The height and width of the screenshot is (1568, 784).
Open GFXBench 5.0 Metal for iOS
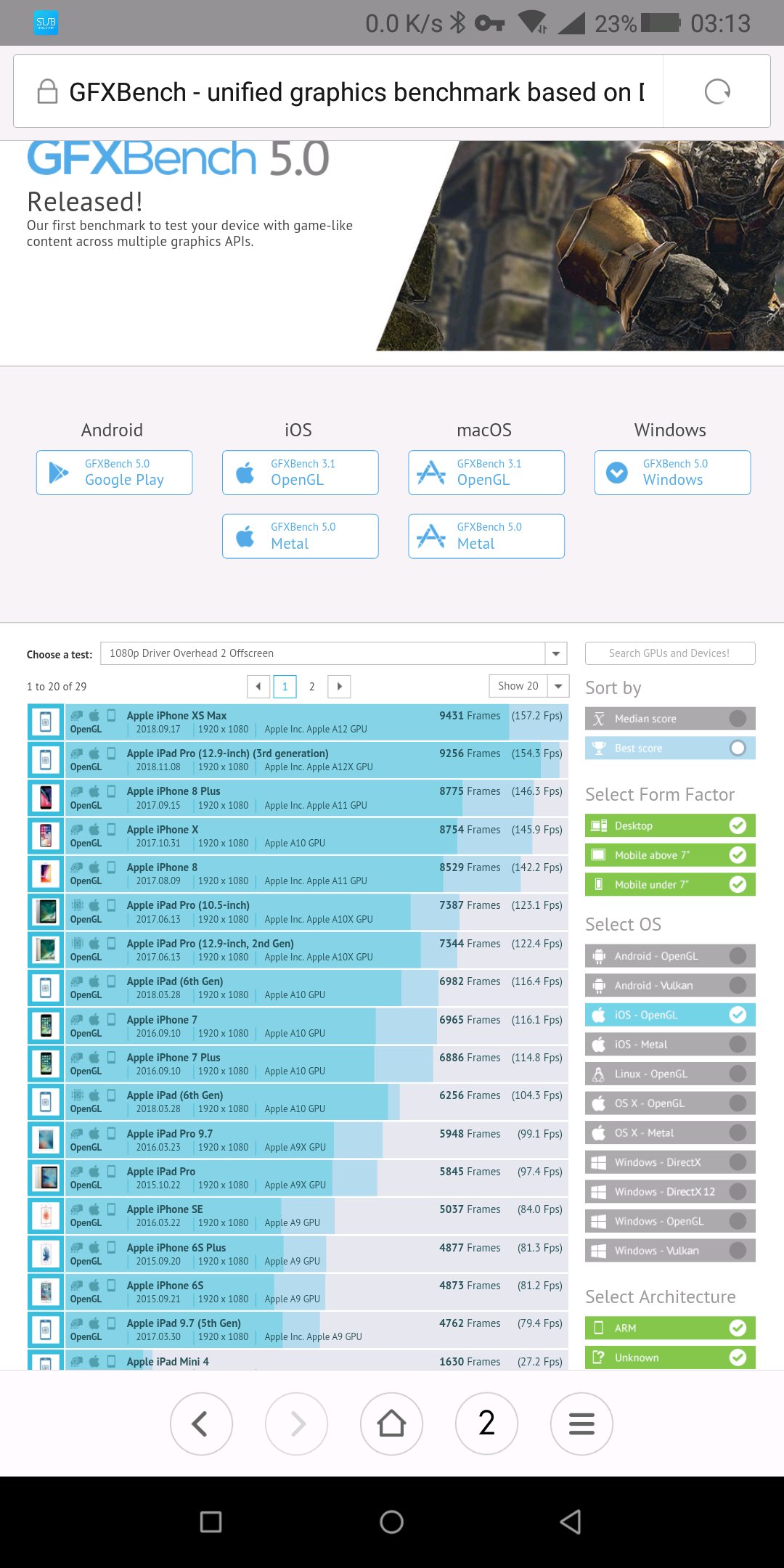[300, 536]
